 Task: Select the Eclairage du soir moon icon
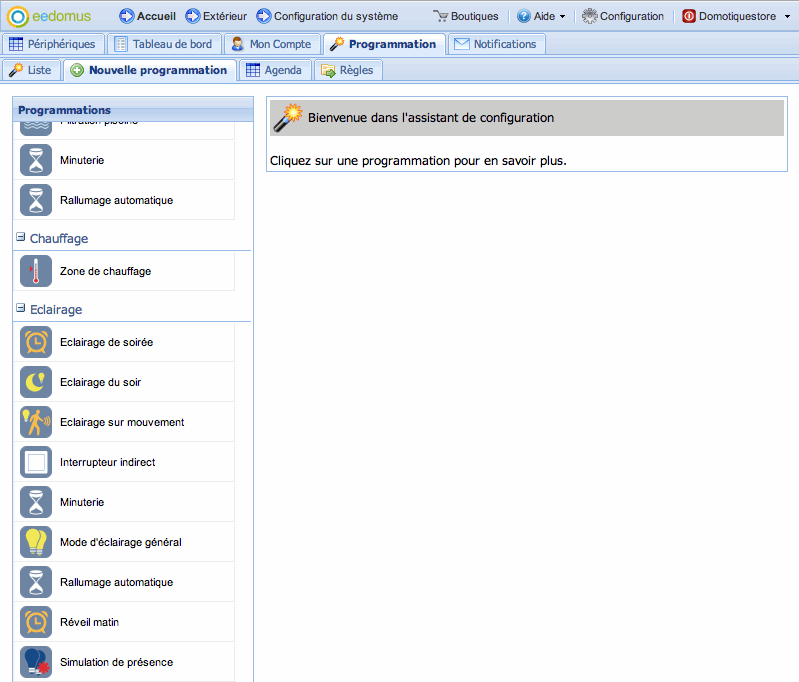(x=36, y=382)
